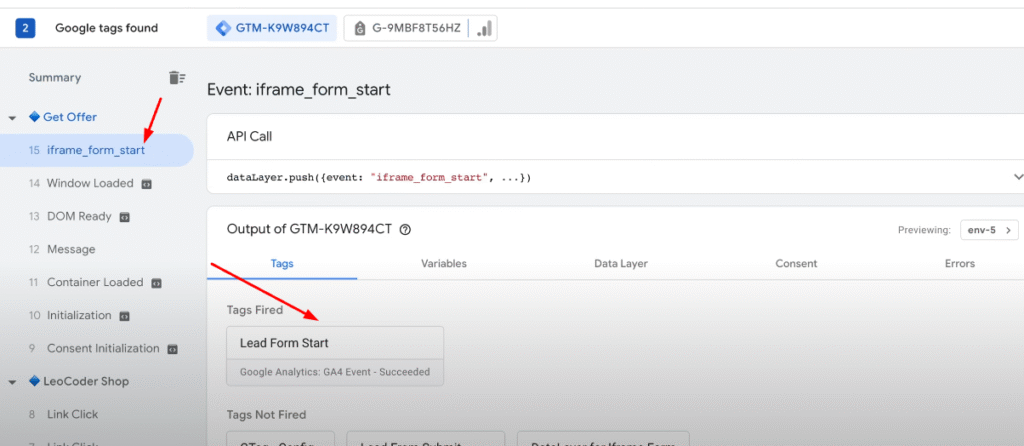Click the blue tags found count badge
This screenshot has width=1024, height=446.
coord(25,28)
